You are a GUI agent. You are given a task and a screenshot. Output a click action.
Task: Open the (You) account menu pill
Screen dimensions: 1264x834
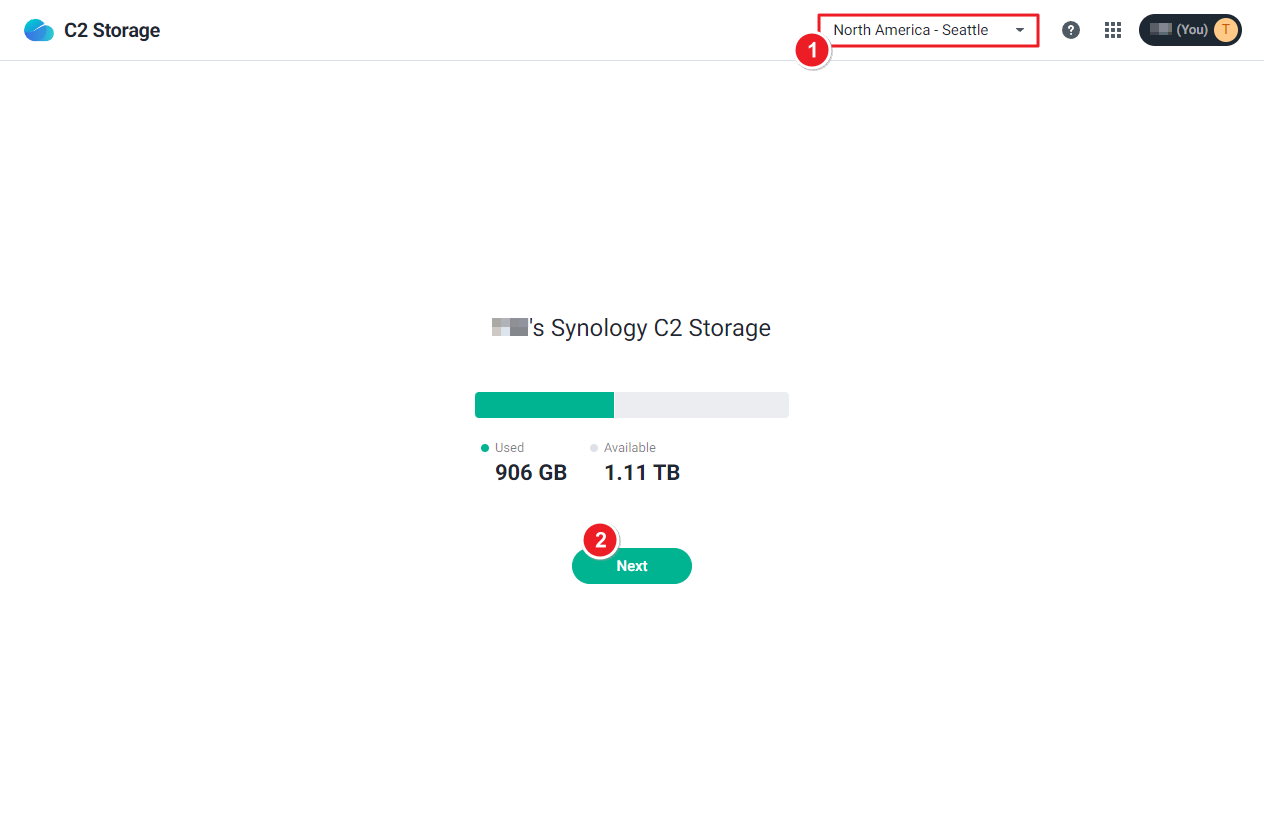[x=1190, y=30]
